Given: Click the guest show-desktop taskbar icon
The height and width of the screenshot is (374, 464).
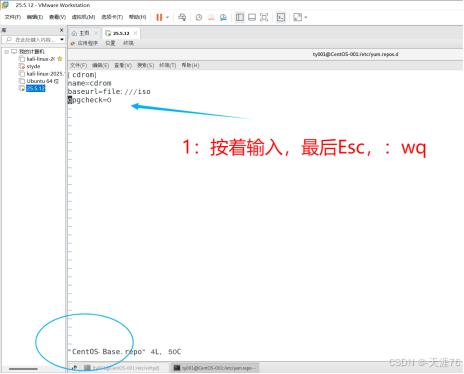Looking at the screenshot, I should click(x=75, y=367).
